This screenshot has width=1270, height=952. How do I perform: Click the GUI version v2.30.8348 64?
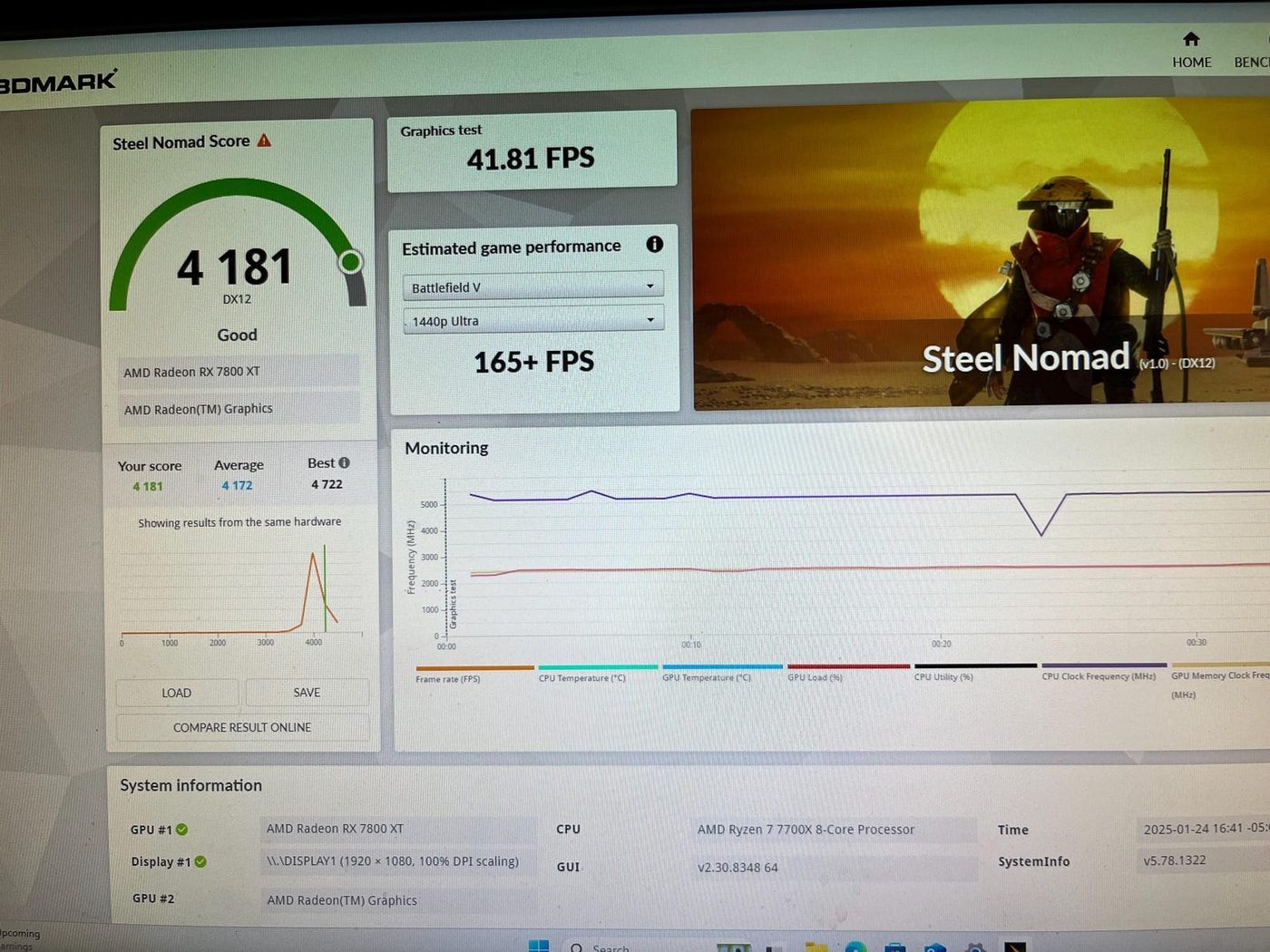point(833,868)
